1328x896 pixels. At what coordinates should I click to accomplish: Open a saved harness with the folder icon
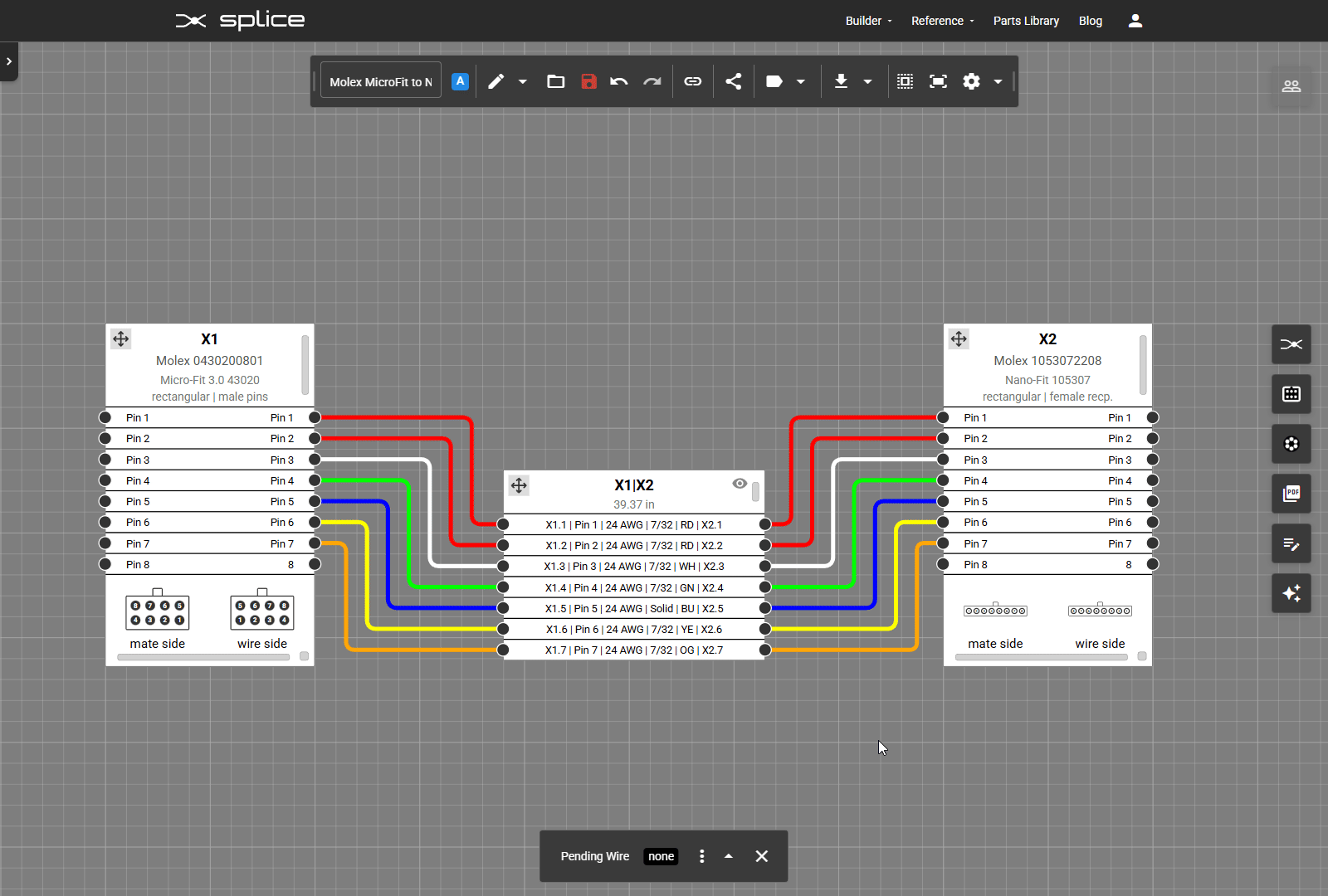coord(555,81)
